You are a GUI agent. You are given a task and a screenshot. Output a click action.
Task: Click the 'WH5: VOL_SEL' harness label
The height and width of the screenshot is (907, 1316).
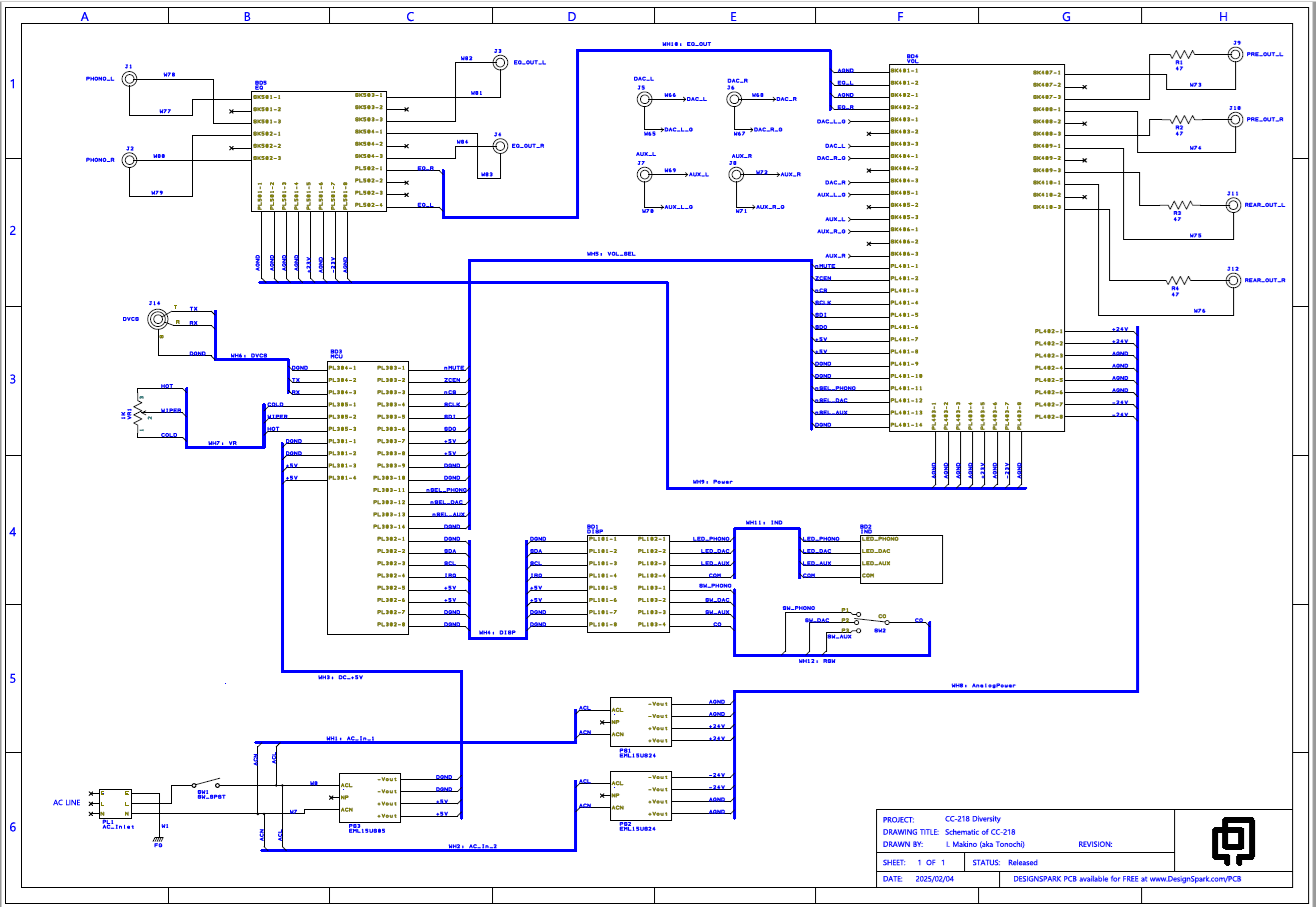click(x=611, y=254)
